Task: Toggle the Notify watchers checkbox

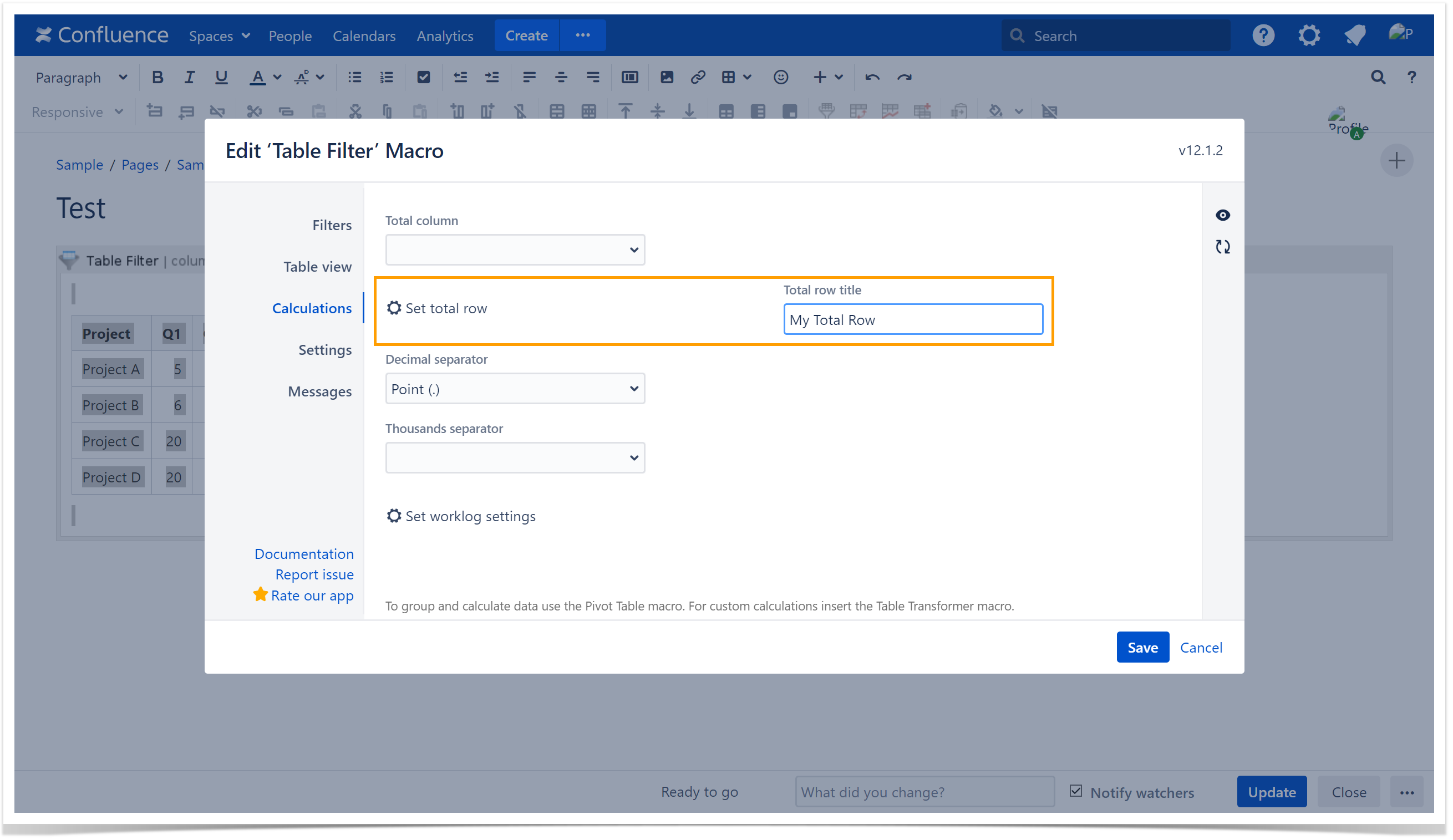Action: [x=1075, y=791]
